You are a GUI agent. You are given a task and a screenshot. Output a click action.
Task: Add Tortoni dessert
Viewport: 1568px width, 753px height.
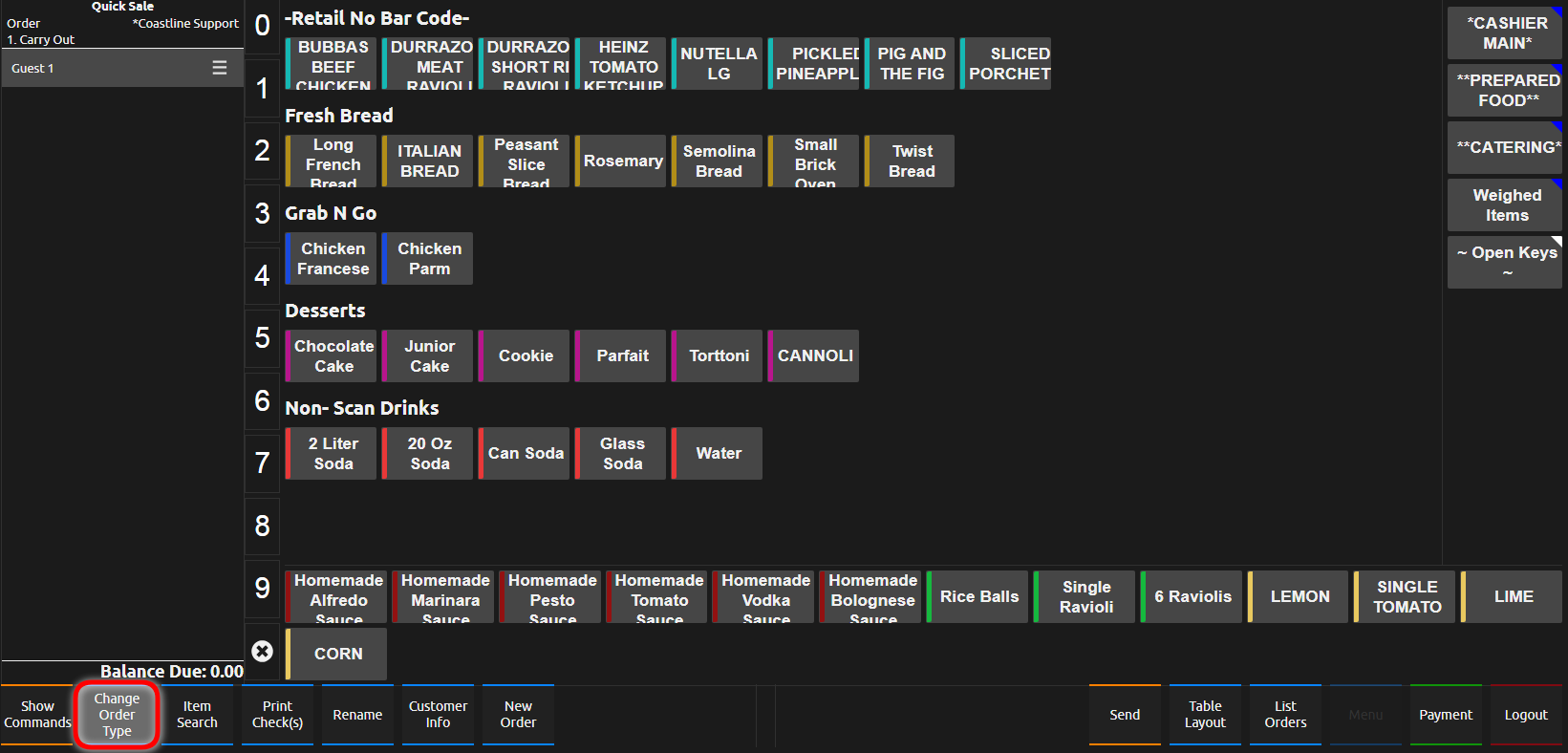pos(718,355)
